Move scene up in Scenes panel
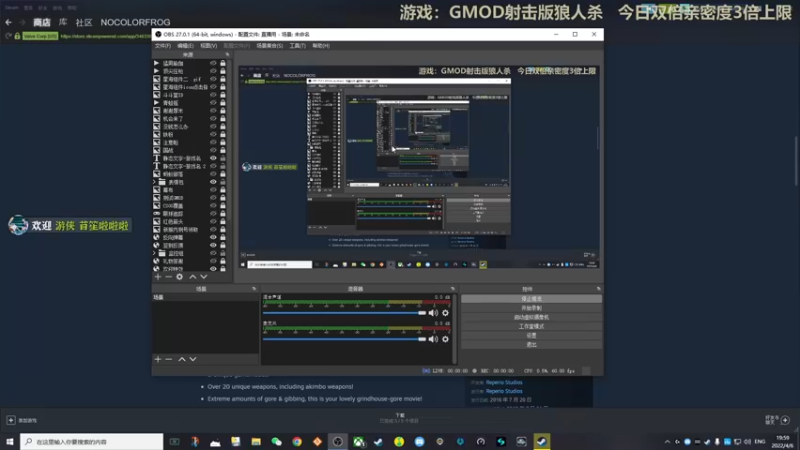The height and width of the screenshot is (450, 800). point(182,359)
